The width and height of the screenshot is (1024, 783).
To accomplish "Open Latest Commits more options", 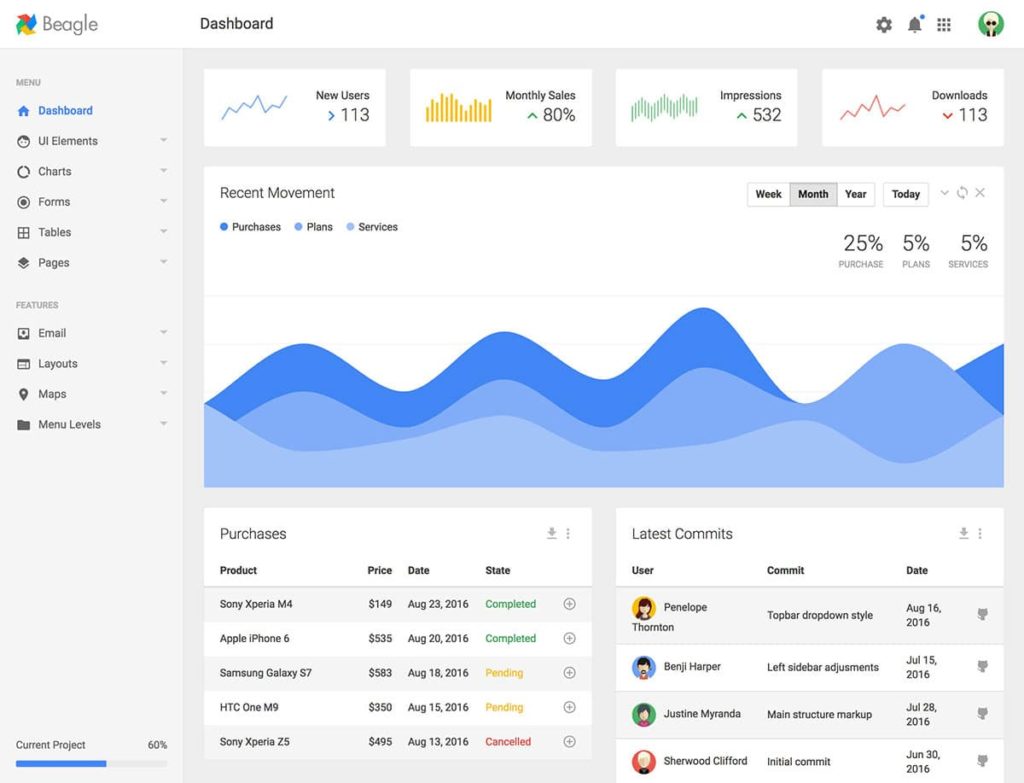I will click(980, 534).
